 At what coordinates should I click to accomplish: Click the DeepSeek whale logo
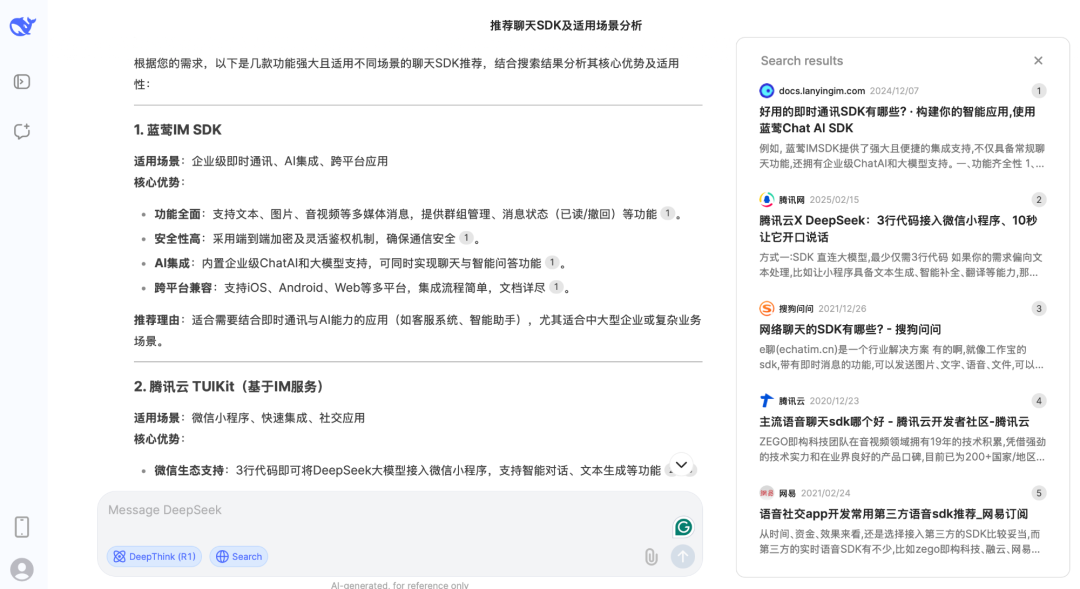23,26
